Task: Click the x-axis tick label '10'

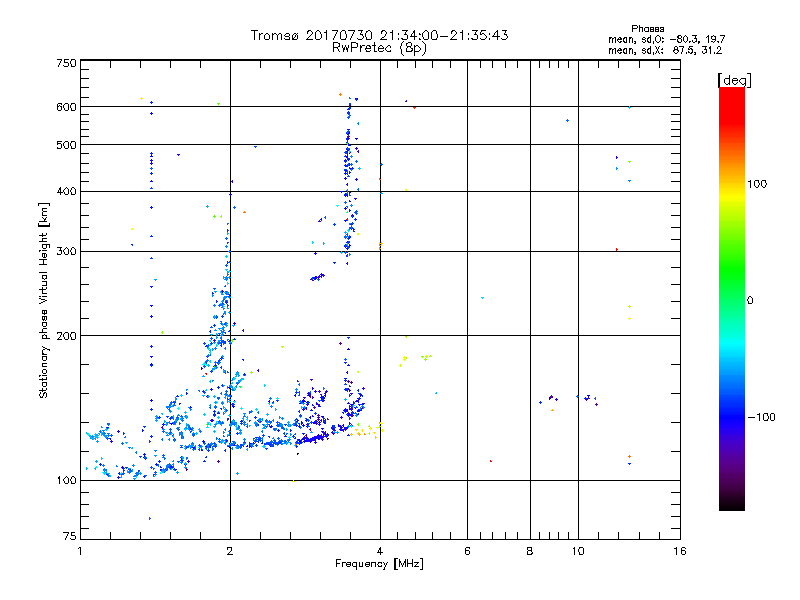Action: tap(578, 551)
